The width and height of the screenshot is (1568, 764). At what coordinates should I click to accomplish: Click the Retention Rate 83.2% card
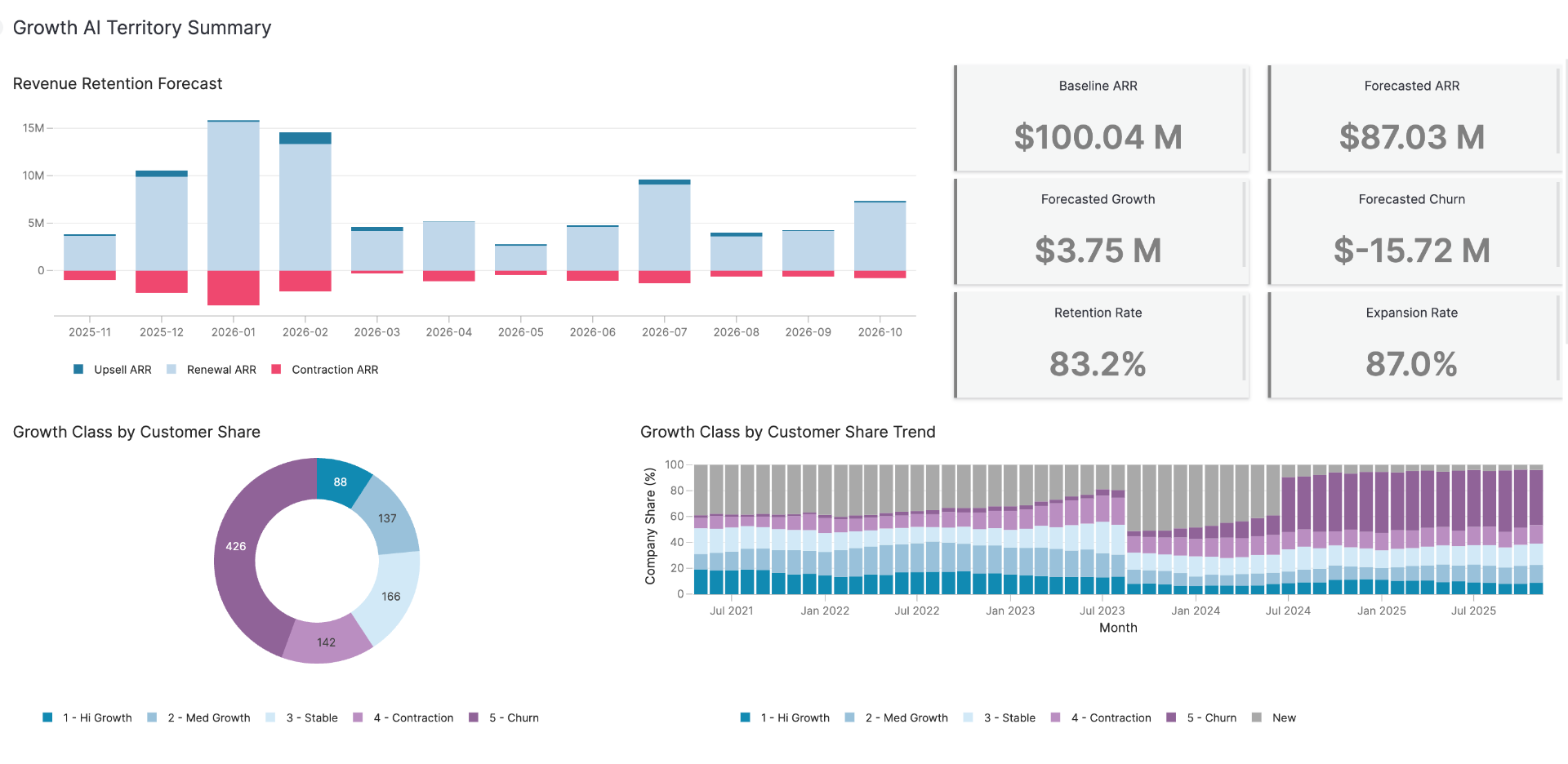coord(1098,345)
